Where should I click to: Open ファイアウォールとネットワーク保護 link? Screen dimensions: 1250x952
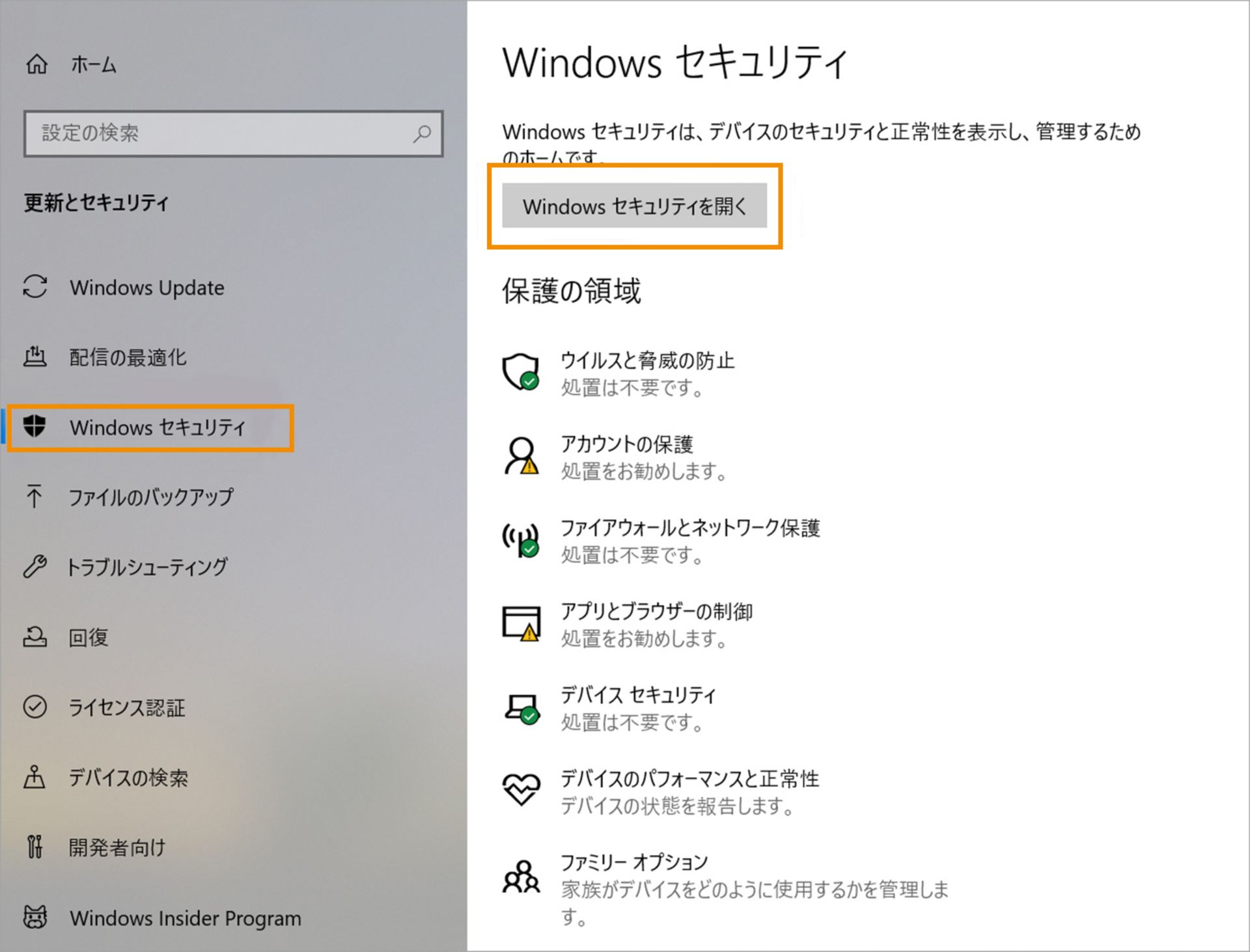coord(690,527)
